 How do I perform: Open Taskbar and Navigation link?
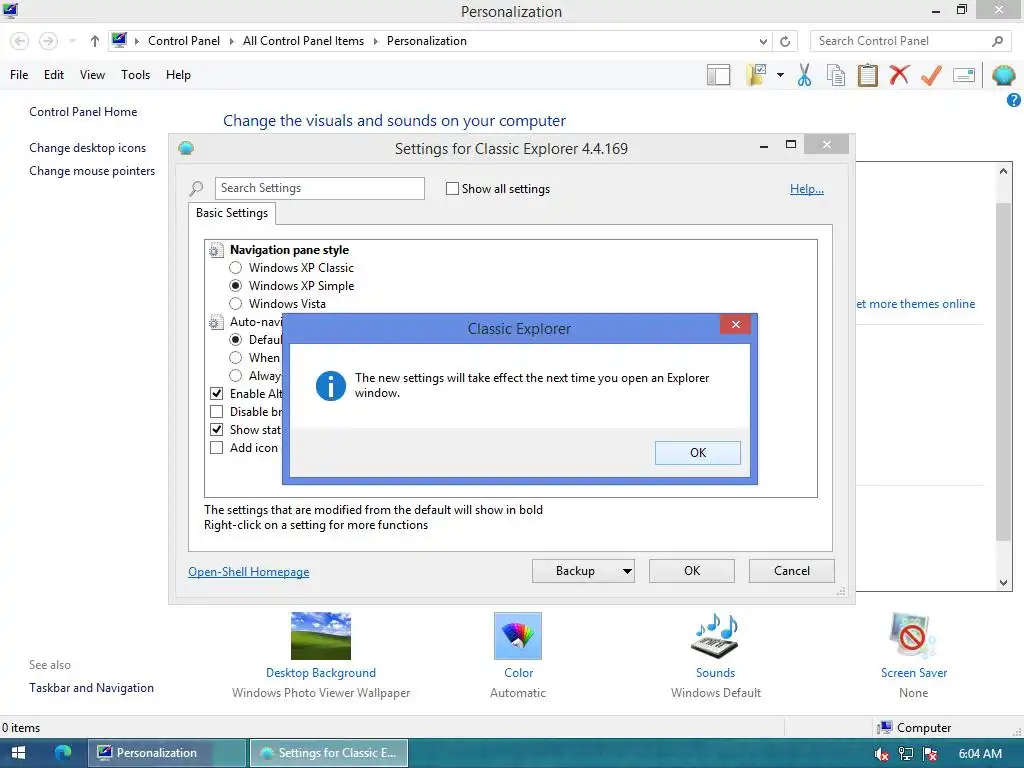click(x=91, y=688)
